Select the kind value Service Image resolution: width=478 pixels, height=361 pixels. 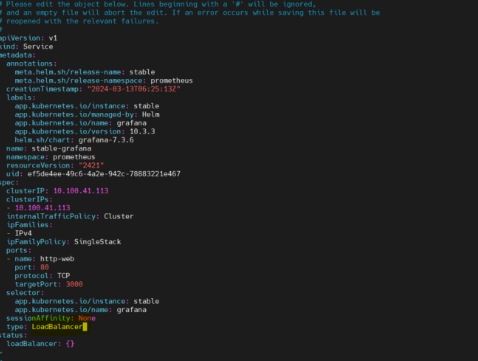pyautogui.click(x=38, y=47)
